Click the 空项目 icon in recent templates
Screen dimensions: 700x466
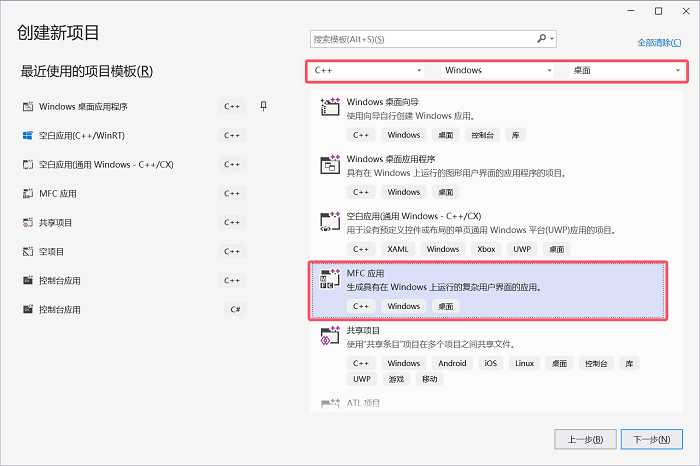click(x=28, y=252)
